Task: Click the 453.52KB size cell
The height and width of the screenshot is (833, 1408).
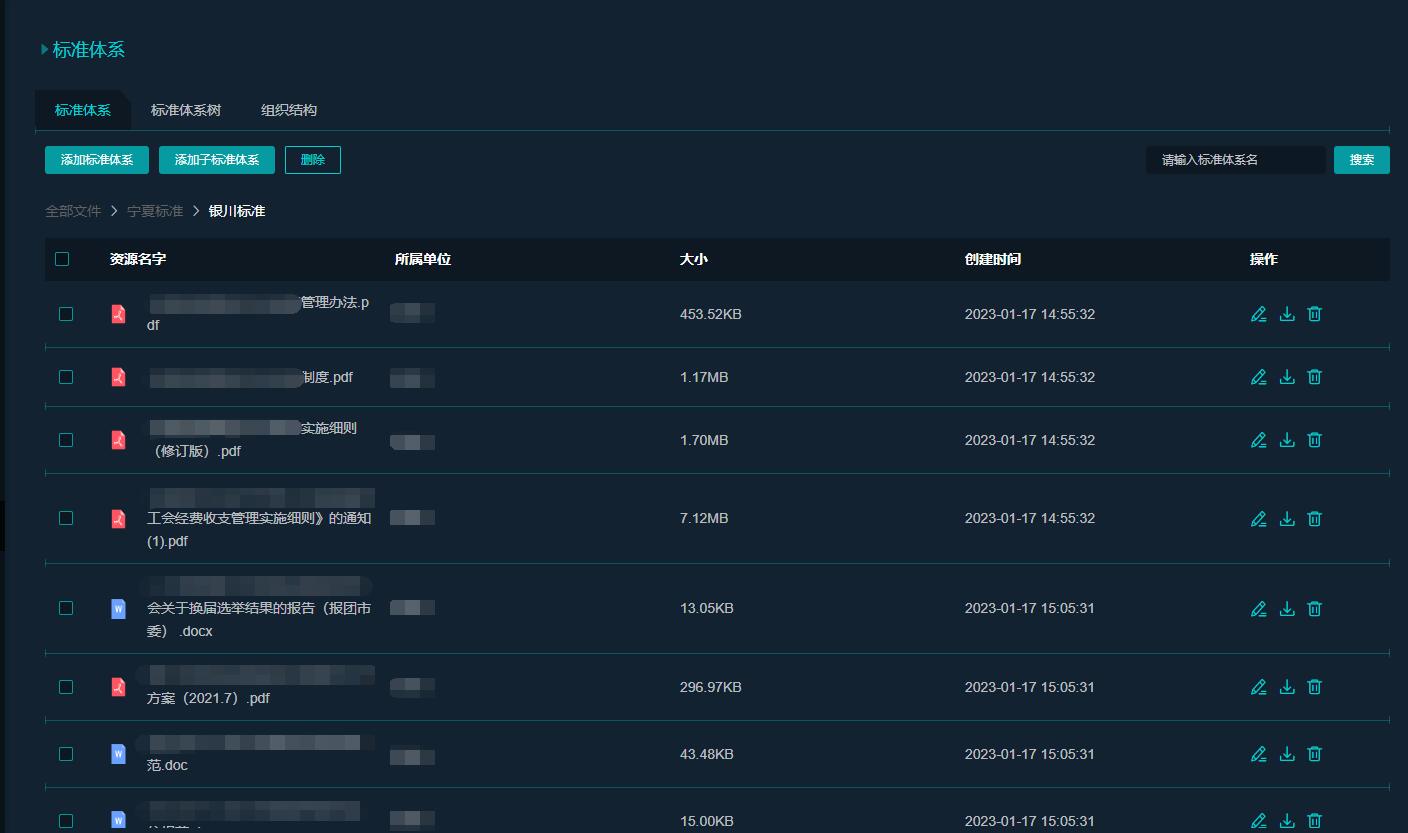Action: [711, 314]
